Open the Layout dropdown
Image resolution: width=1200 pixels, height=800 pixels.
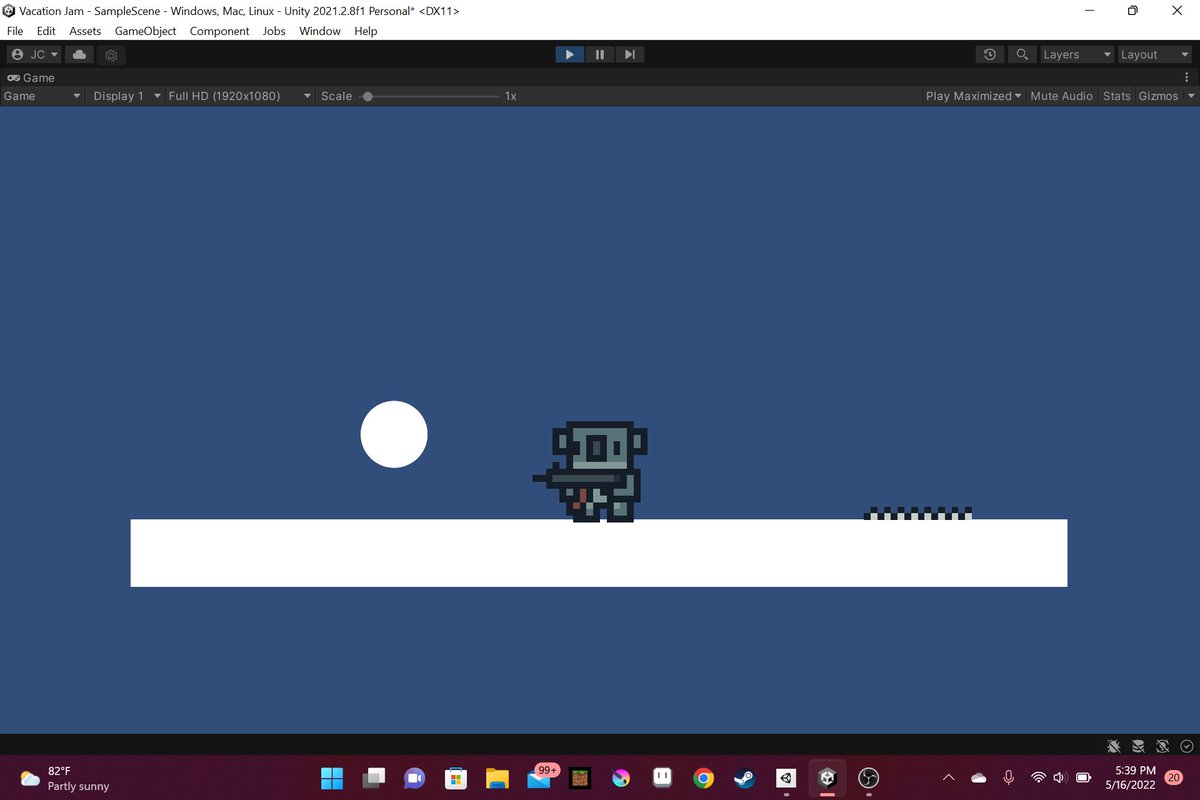[x=1154, y=55]
